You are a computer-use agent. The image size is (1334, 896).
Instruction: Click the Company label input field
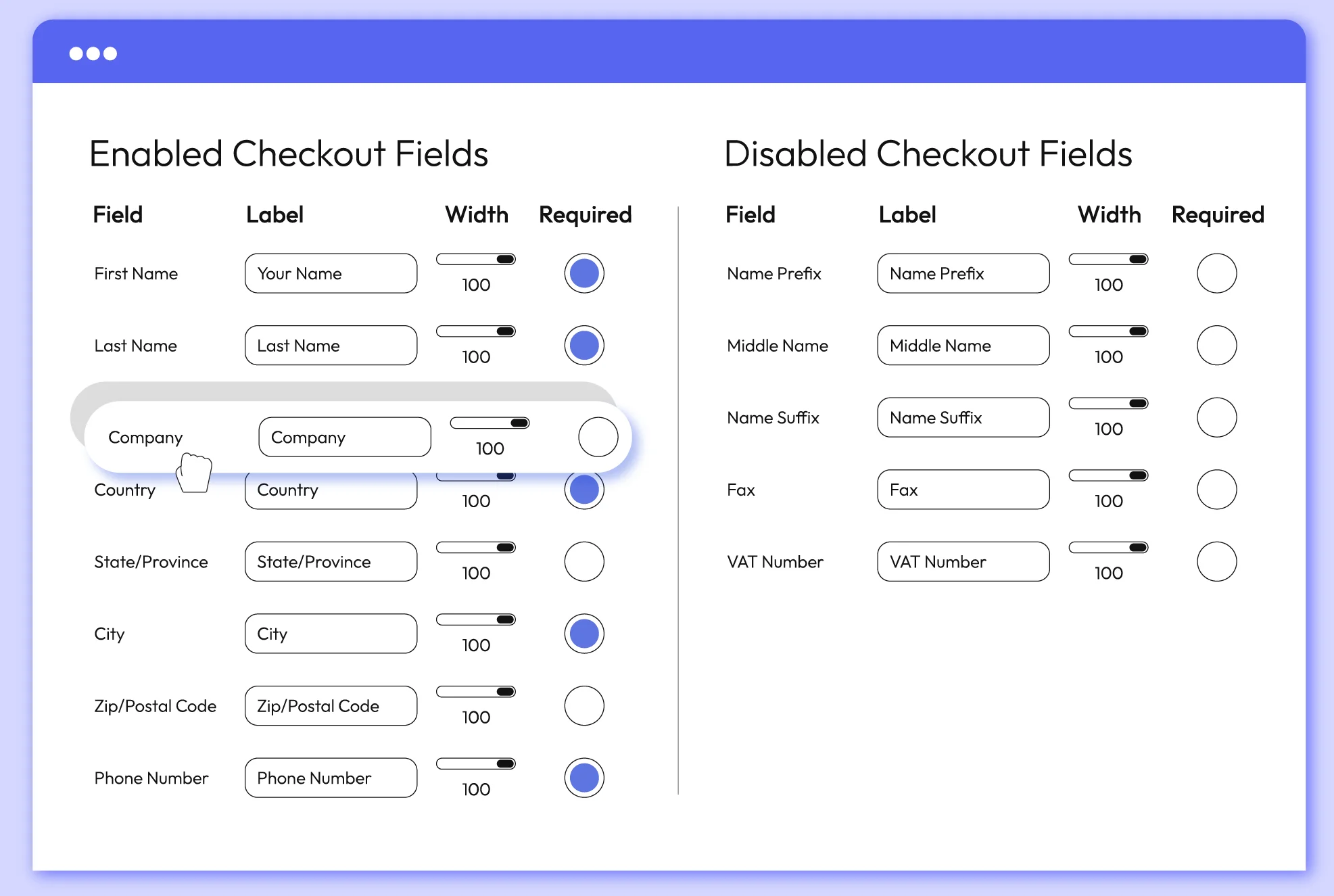344,437
